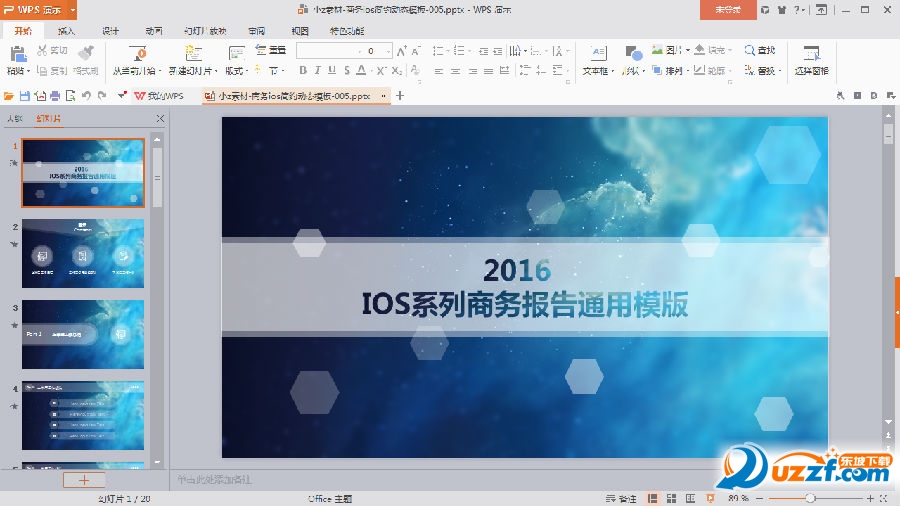
Task: Click the print icon in quick access
Action: pos(55,96)
